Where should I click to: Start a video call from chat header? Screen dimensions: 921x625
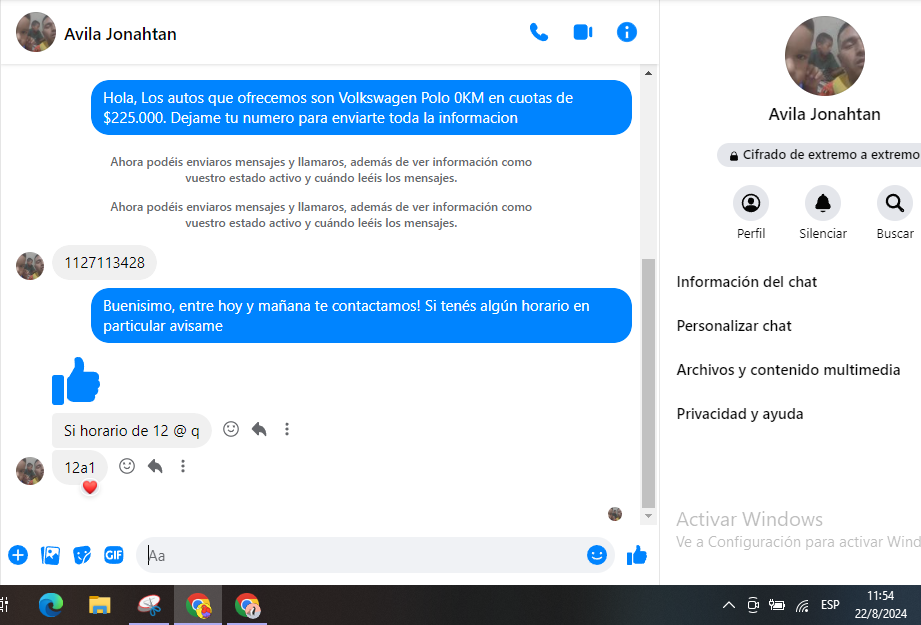[583, 32]
